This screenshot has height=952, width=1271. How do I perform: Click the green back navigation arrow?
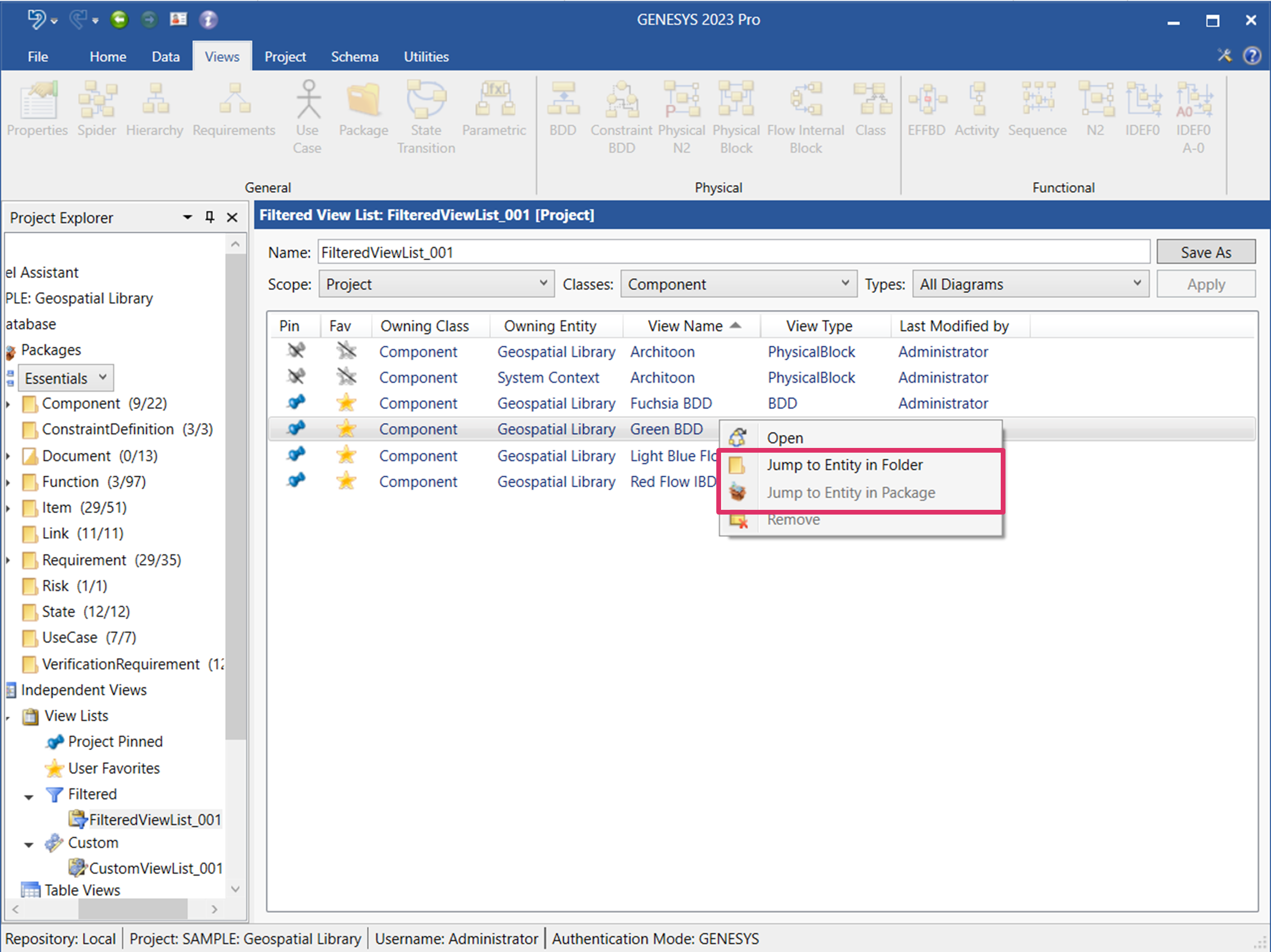coord(119,19)
